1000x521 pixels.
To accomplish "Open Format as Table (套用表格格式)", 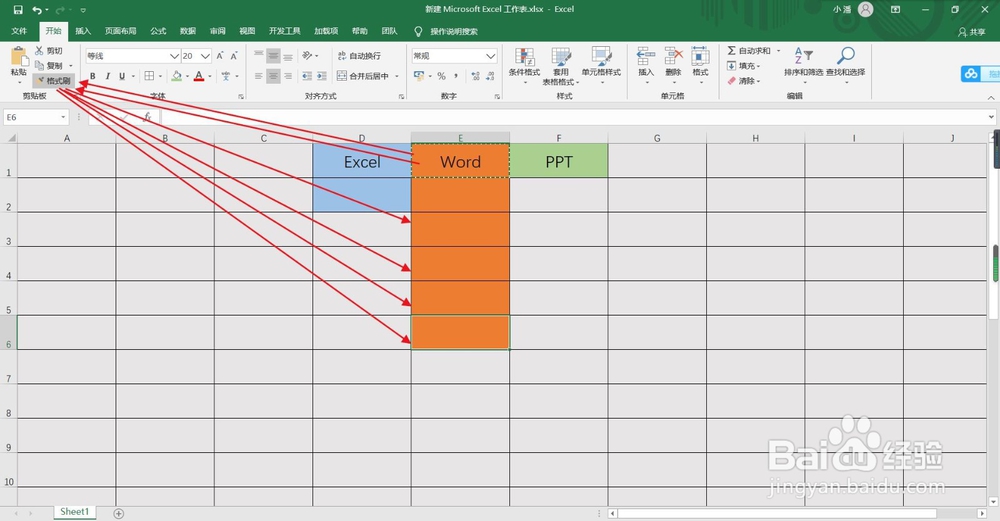I will point(561,65).
